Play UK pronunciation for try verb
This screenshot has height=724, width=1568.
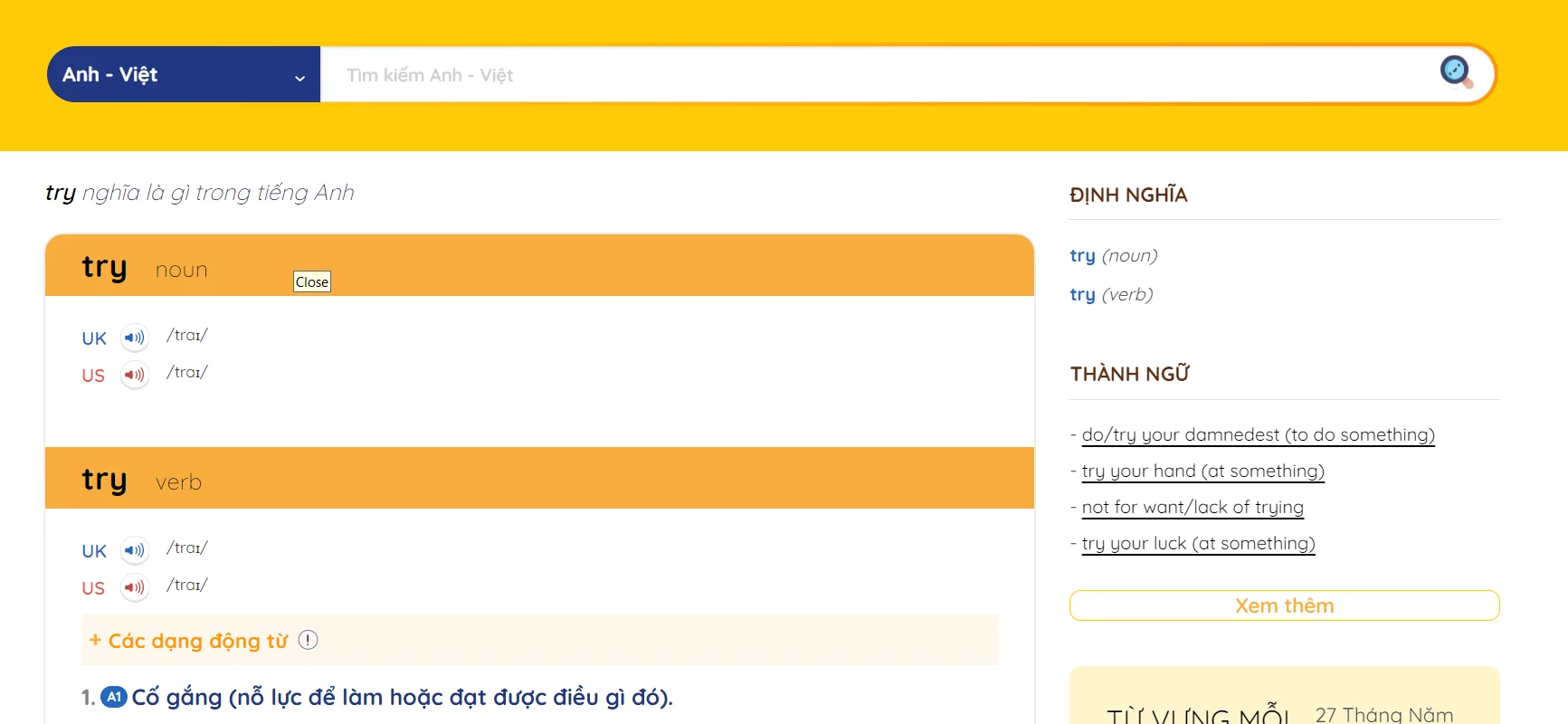tap(135, 550)
